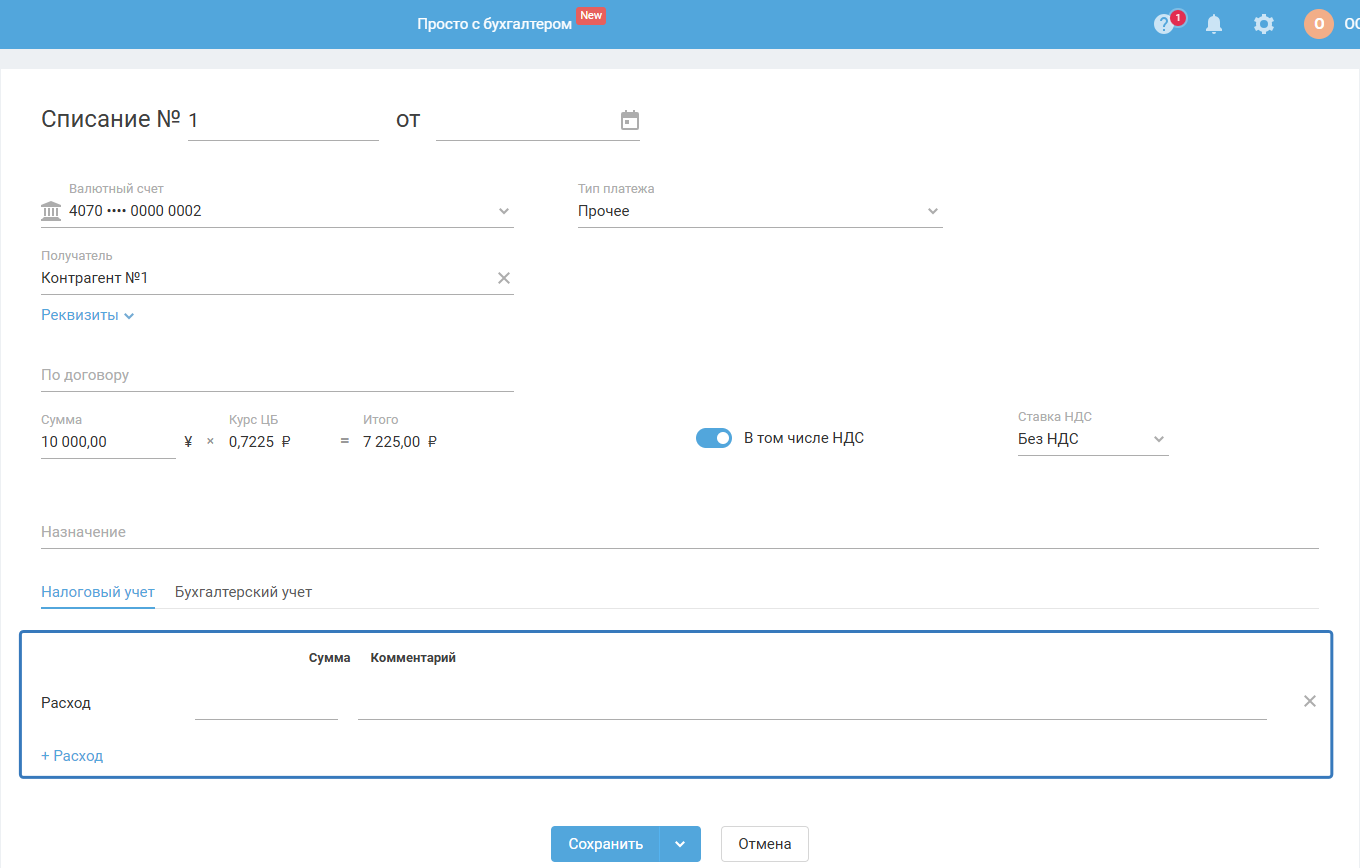
Task: Open the Ставка НДС dropdown
Action: click(x=1159, y=439)
